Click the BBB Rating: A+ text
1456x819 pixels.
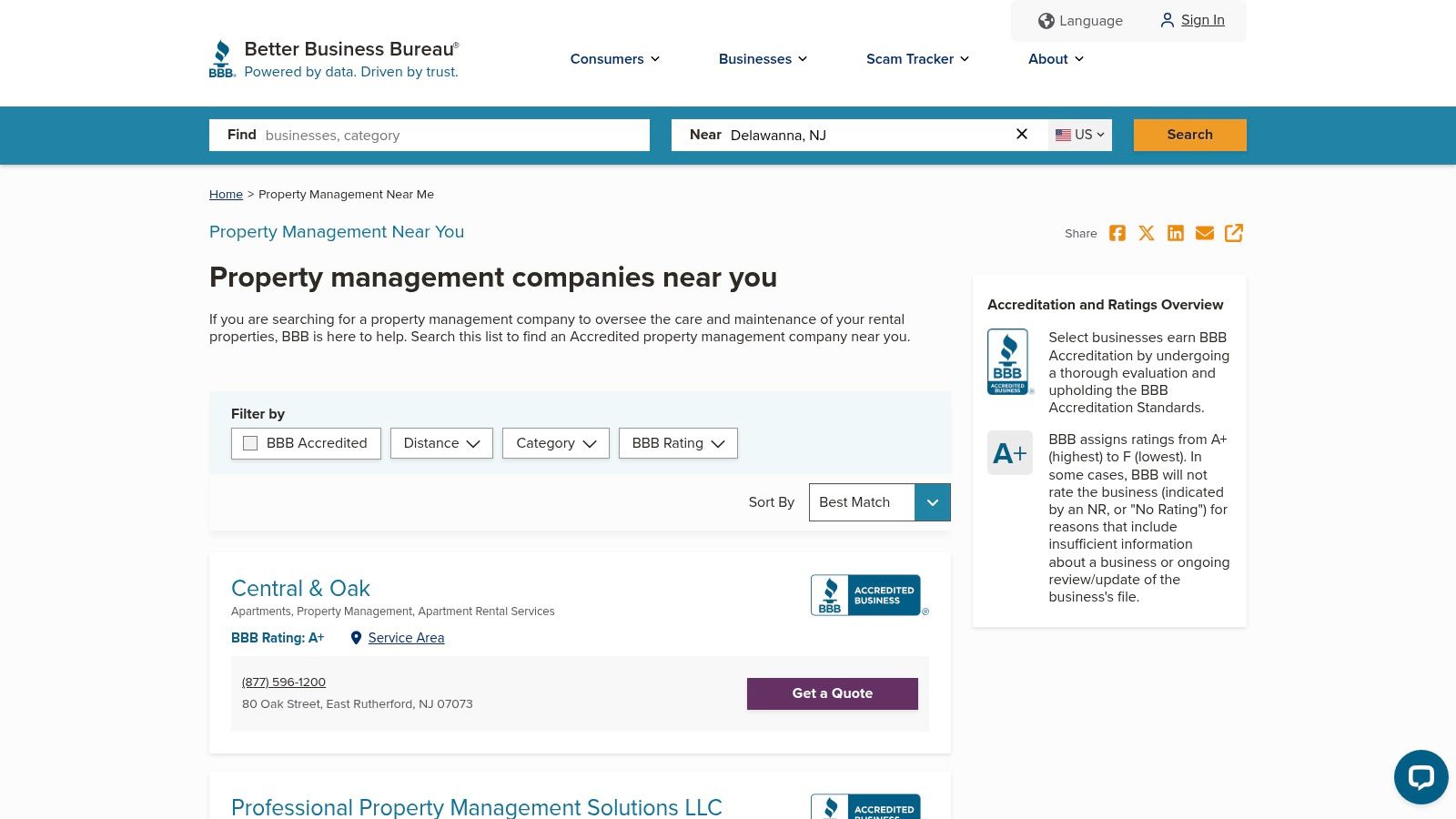(x=278, y=638)
